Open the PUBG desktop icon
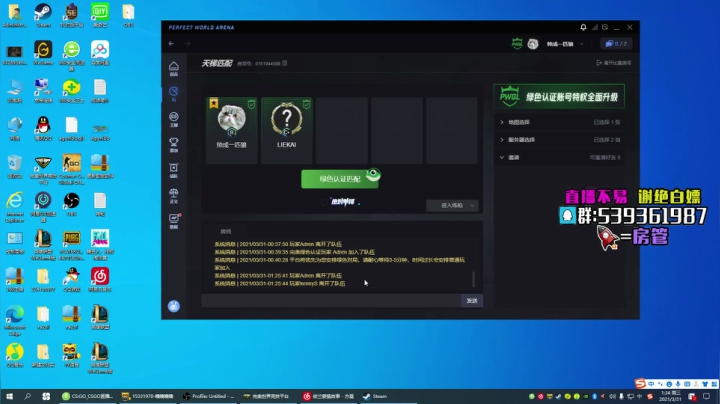This screenshot has width=720, height=404. pos(72,245)
